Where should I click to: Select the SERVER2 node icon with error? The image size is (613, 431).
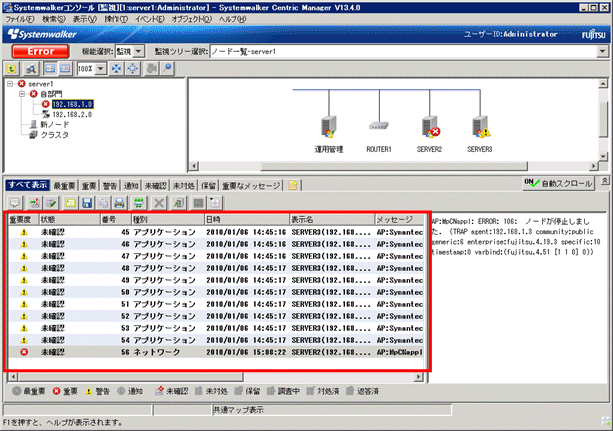tap(430, 127)
